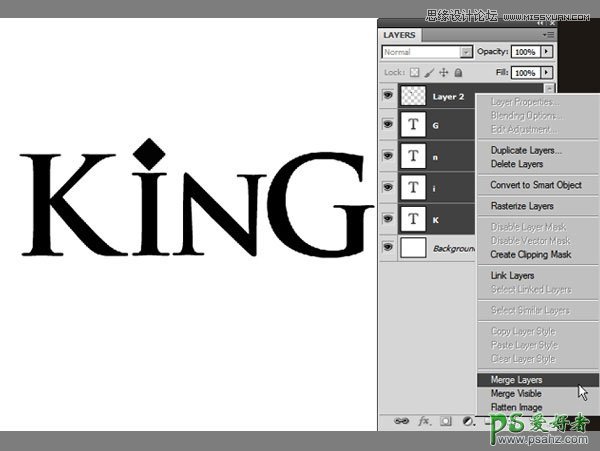Select Convert to Smart Object
Viewport: 600px width, 451px height.
point(535,185)
